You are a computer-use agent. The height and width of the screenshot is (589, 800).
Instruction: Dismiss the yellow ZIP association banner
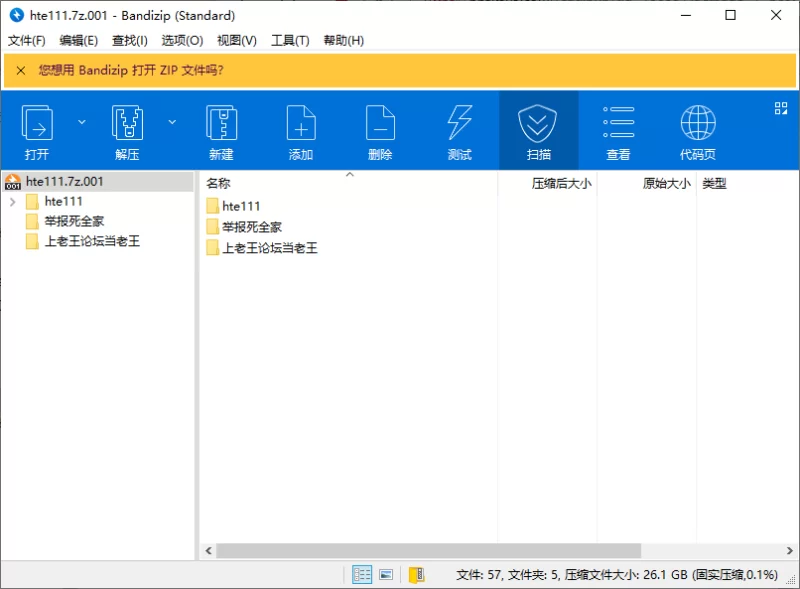click(x=21, y=70)
